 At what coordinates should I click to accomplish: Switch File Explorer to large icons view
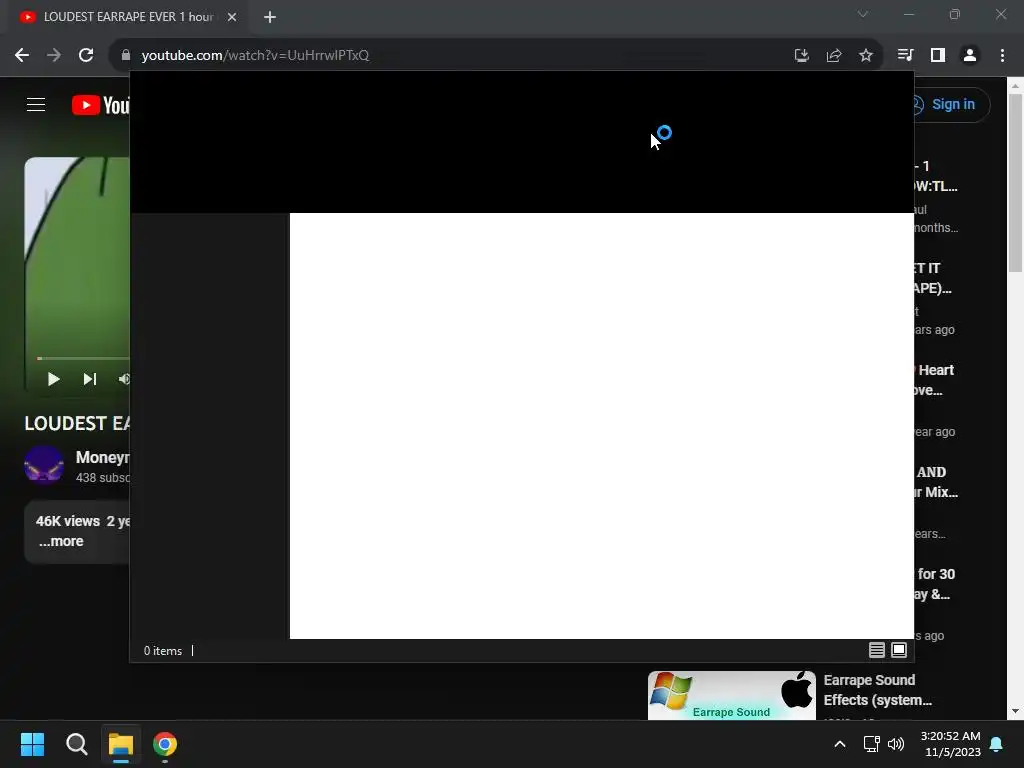tap(899, 650)
